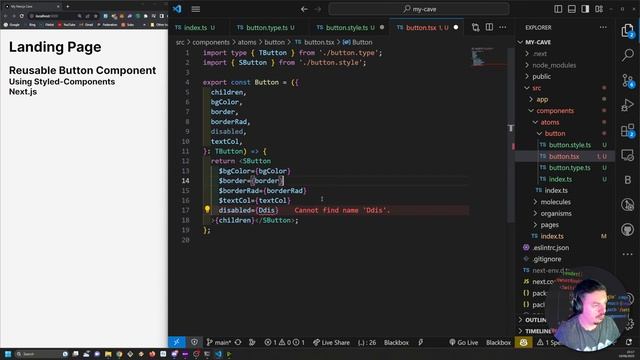Open notifications bell in status bar
Screen dimensions: 640x360
point(629,342)
